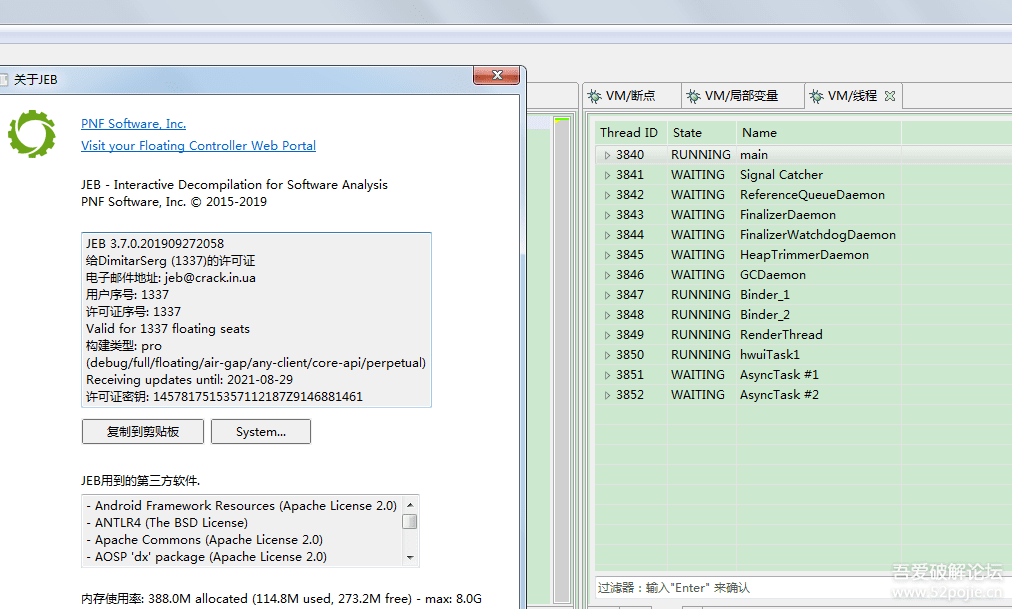The width and height of the screenshot is (1012, 609).
Task: Click the vertical scrollbar of the code view
Action: 562,361
